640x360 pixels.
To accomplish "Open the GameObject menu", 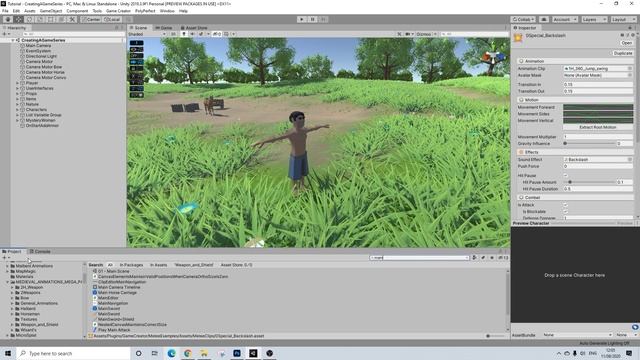I will pyautogui.click(x=51, y=11).
